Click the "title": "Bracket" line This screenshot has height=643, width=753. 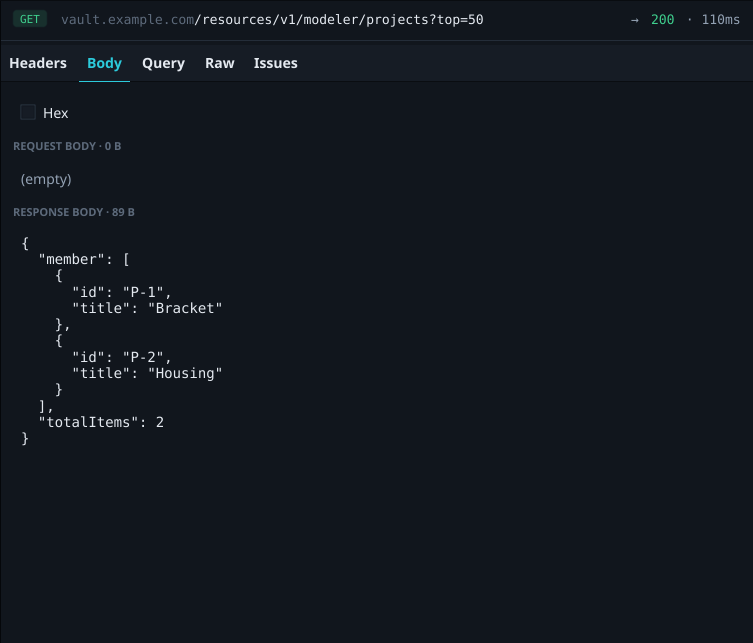click(x=147, y=308)
